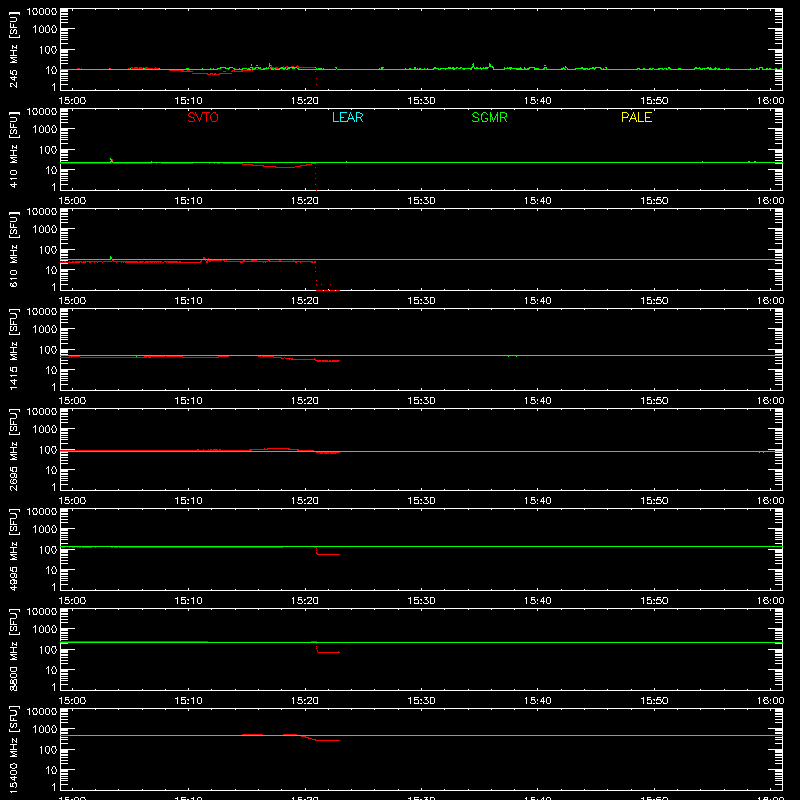Click the cyan LEAR station legend label
Screen dimensions: 800x800
(x=347, y=117)
